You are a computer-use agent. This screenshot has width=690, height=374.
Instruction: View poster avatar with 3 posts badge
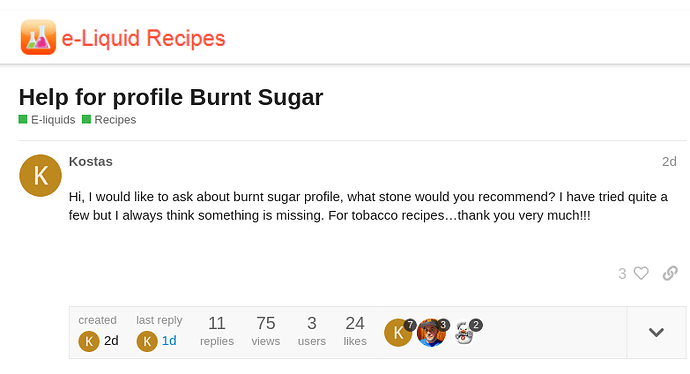click(x=431, y=333)
